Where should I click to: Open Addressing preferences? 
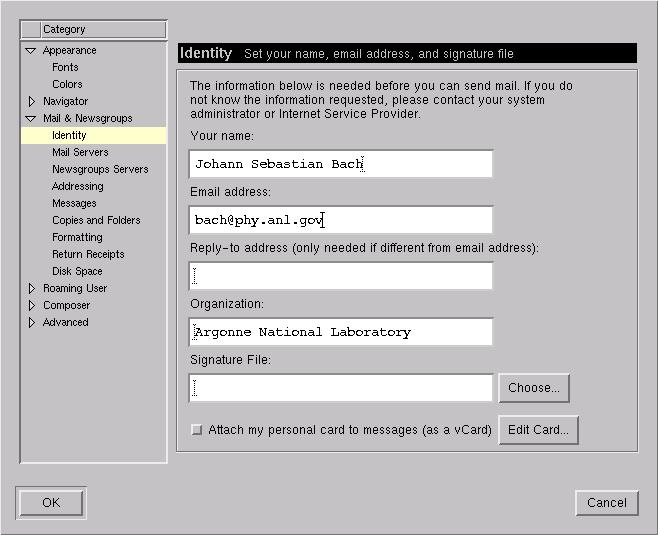tap(78, 186)
